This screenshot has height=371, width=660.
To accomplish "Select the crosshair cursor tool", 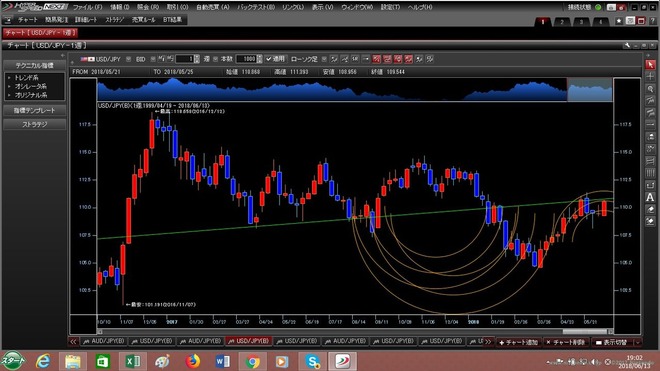I will (650, 77).
